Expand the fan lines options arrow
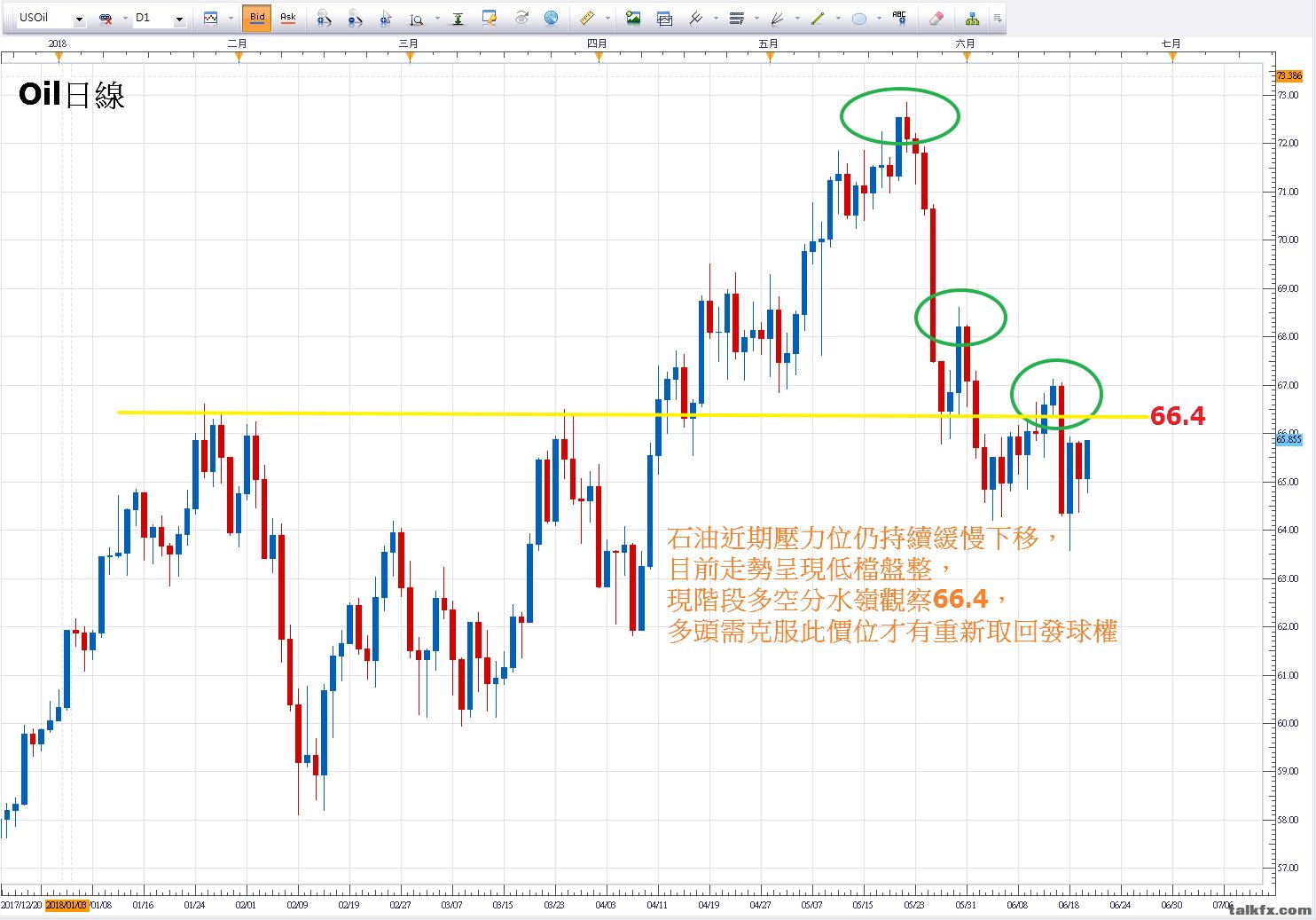The image size is (1316, 920). pyautogui.click(x=797, y=18)
